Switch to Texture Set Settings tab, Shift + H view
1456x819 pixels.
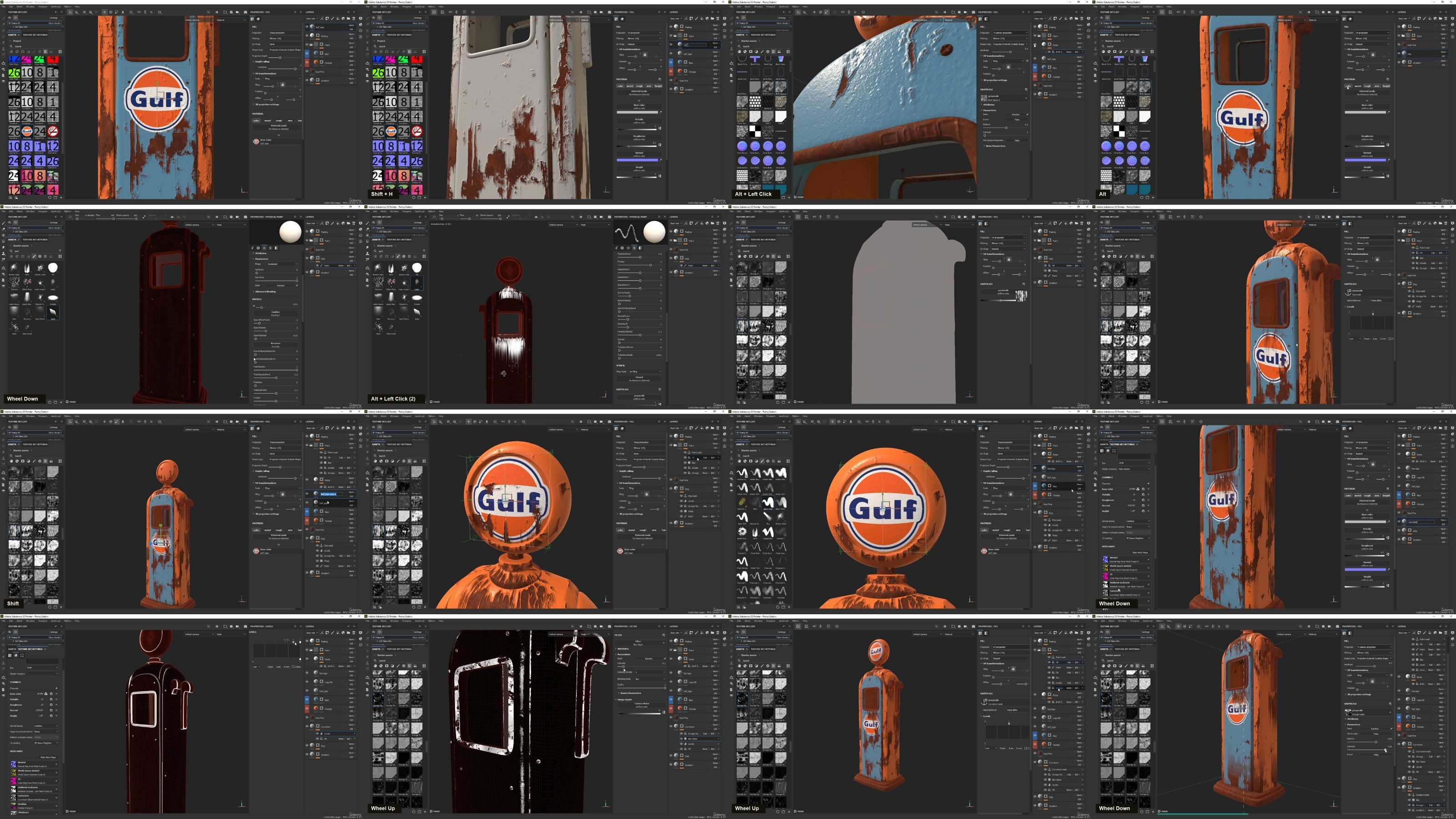399,35
